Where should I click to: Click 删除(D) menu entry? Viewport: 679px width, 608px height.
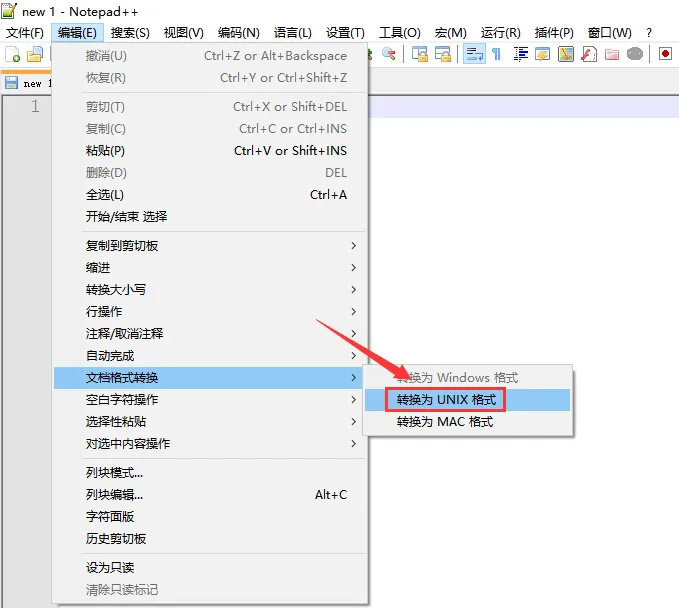210,173
